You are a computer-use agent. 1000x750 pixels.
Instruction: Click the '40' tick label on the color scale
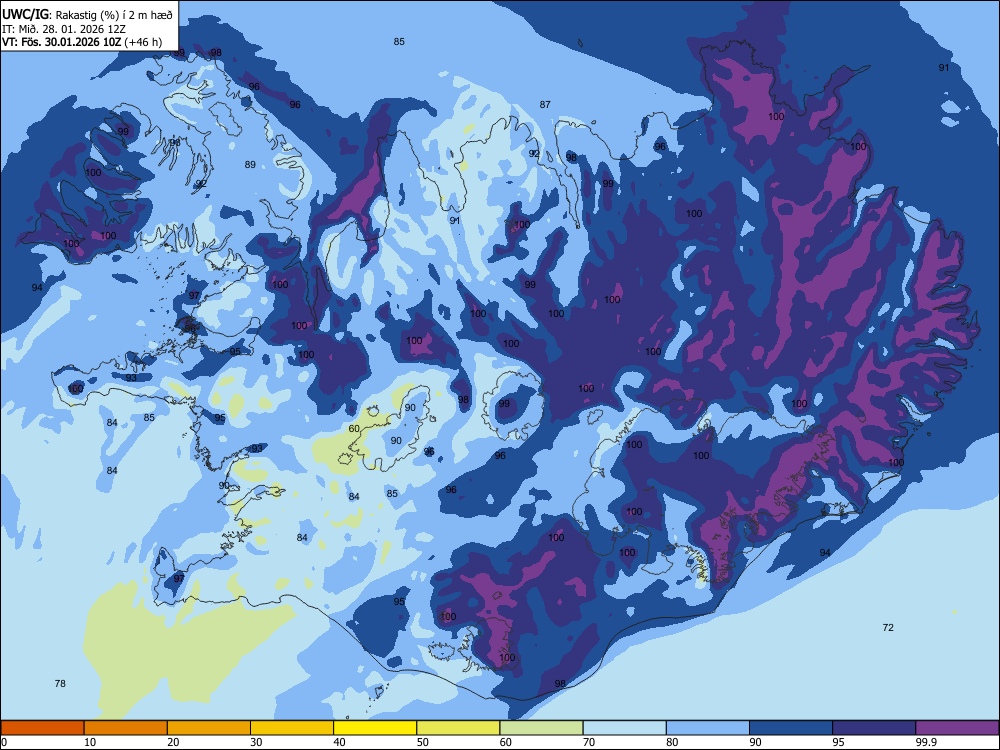(x=339, y=742)
